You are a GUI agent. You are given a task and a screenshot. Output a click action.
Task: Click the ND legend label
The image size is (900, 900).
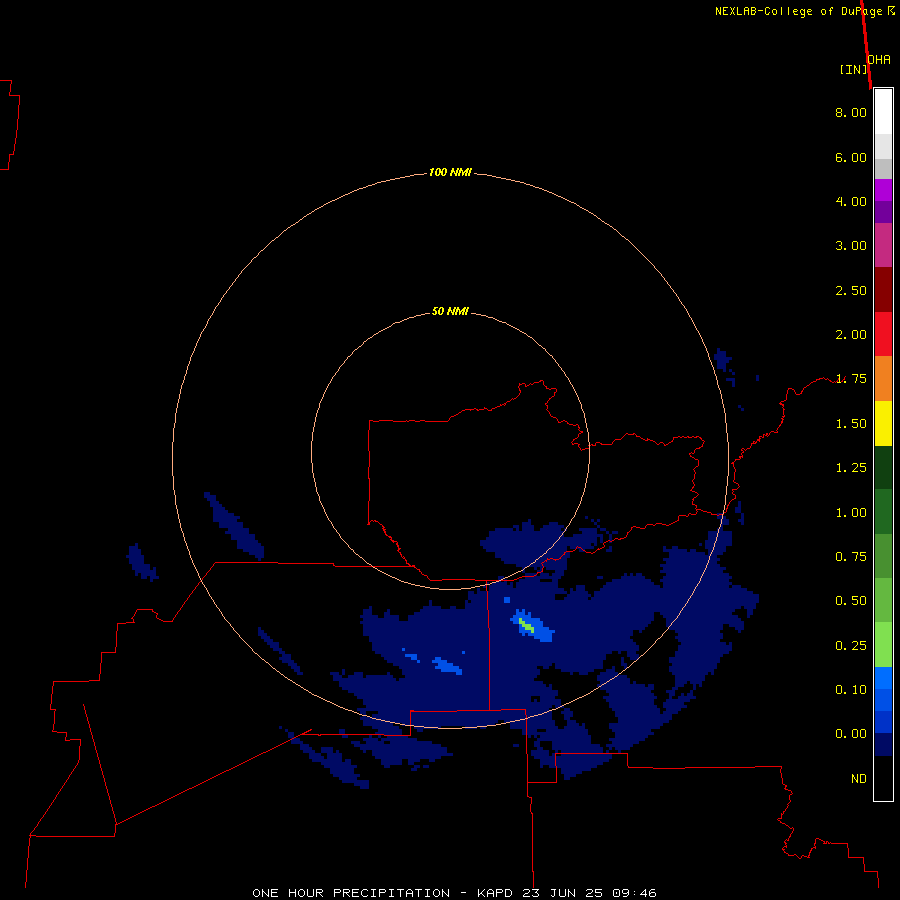[x=859, y=779]
